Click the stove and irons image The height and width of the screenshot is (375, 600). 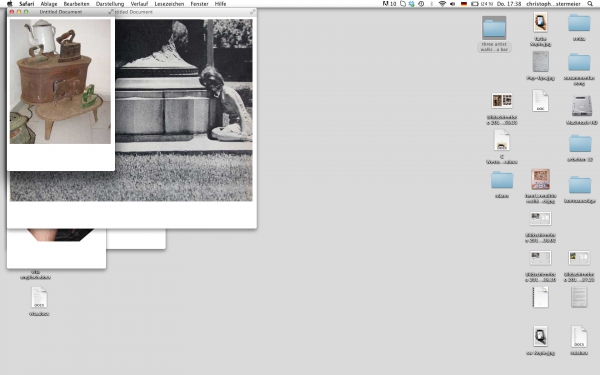coord(60,82)
